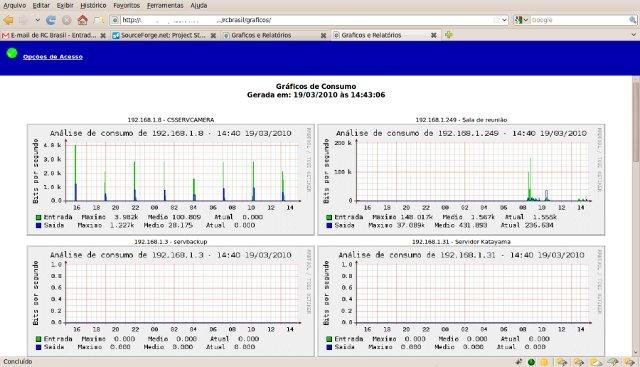Viewport: 640px width, 367px height.
Task: Reload the page with the blue refresh icon
Action: click(x=51, y=20)
